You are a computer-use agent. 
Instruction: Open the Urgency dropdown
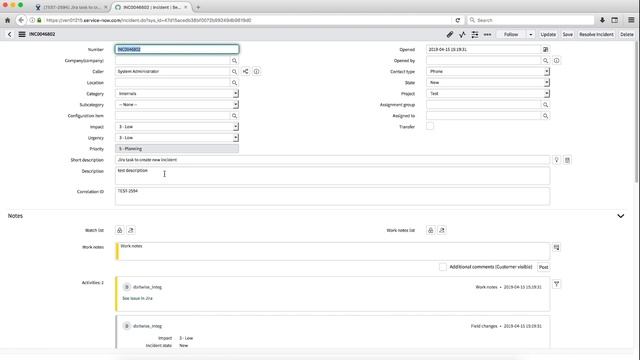[177, 138]
